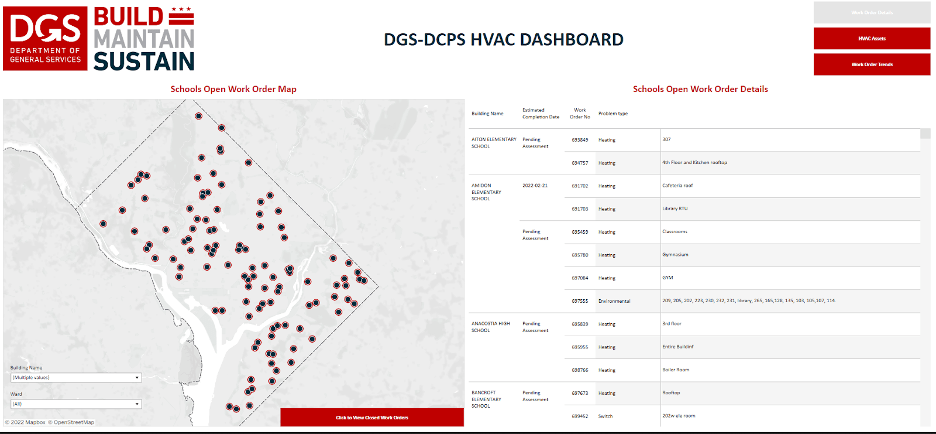Open the Work Order Details tab button
This screenshot has height=434, width=936.
coord(870,13)
